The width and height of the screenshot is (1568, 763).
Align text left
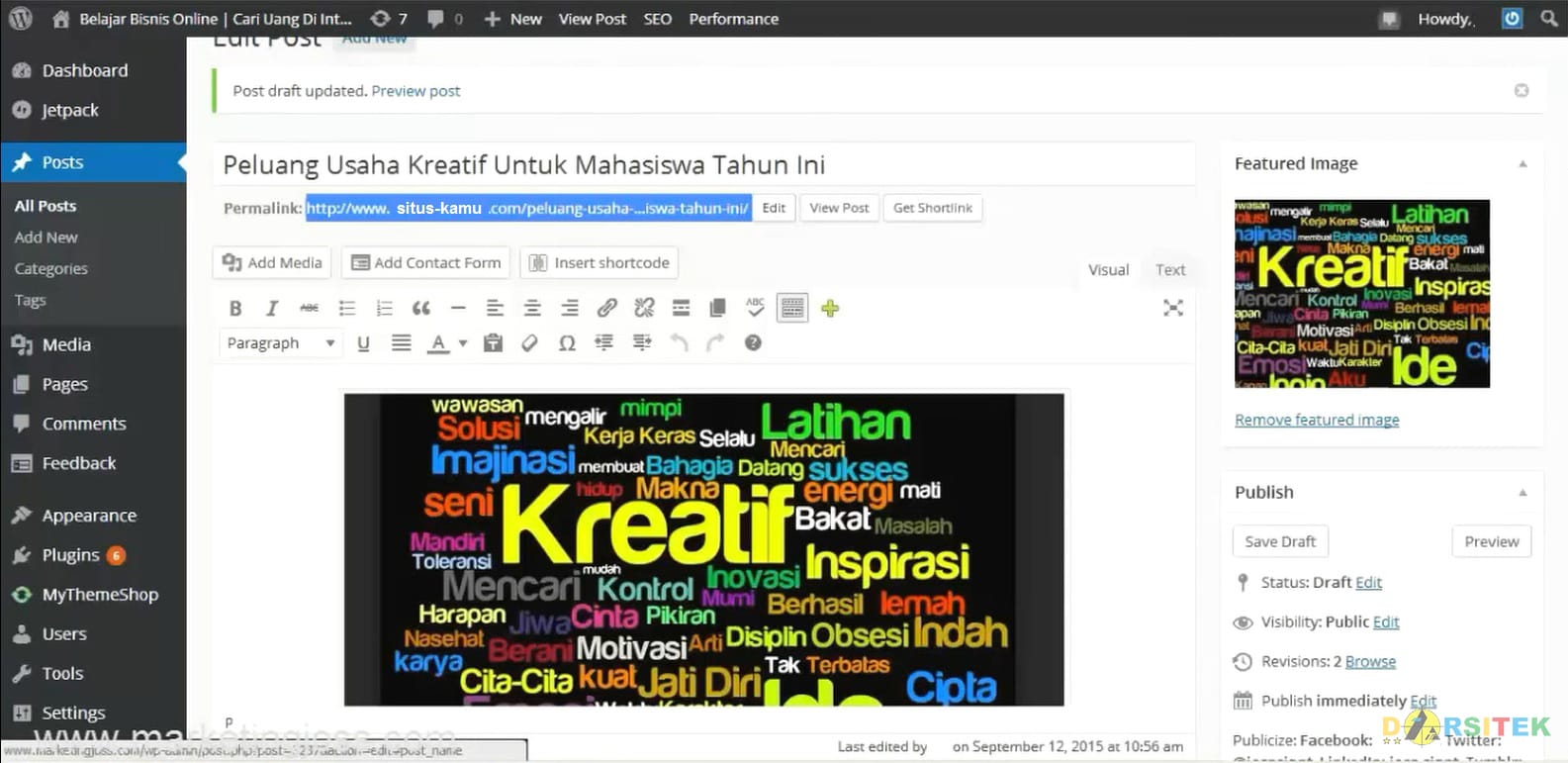point(495,308)
